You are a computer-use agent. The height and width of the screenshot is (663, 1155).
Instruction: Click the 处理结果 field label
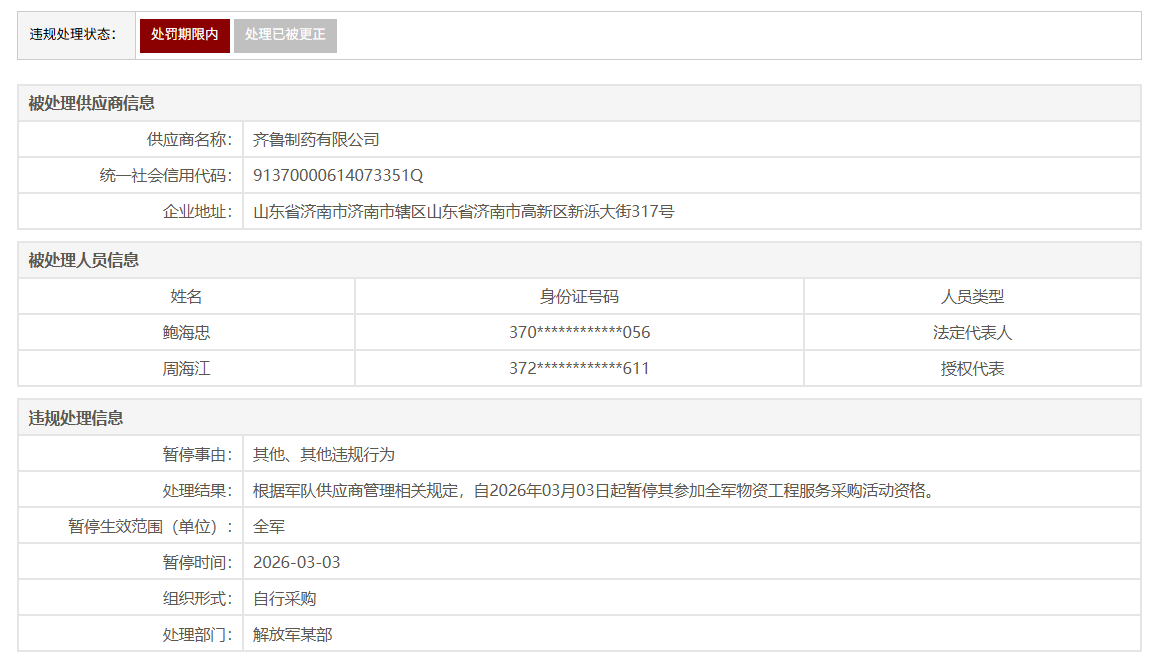click(197, 491)
